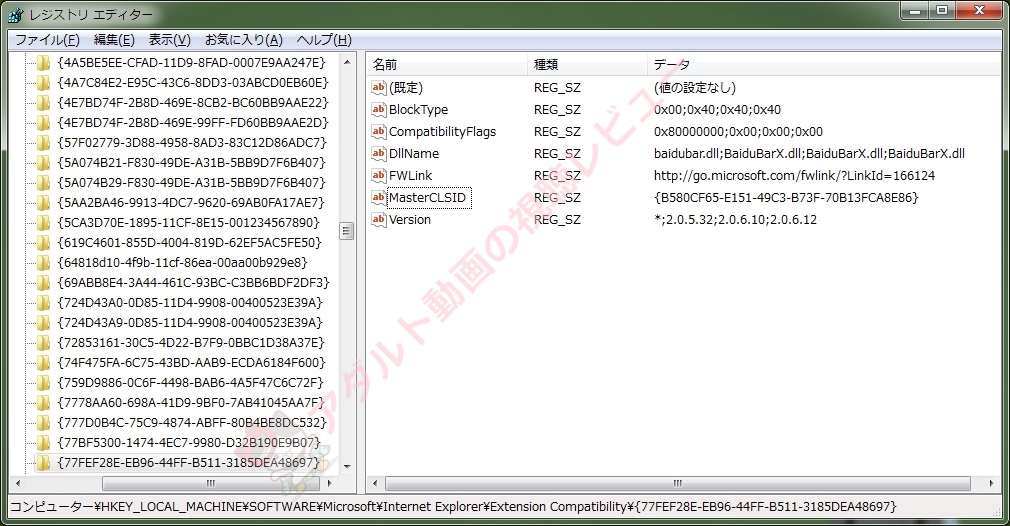Click folder icon of {74F475FA-6C75-43BD-AAB9-ECDA6184F600}
Image resolution: width=1010 pixels, height=526 pixels.
pyautogui.click(x=43, y=362)
